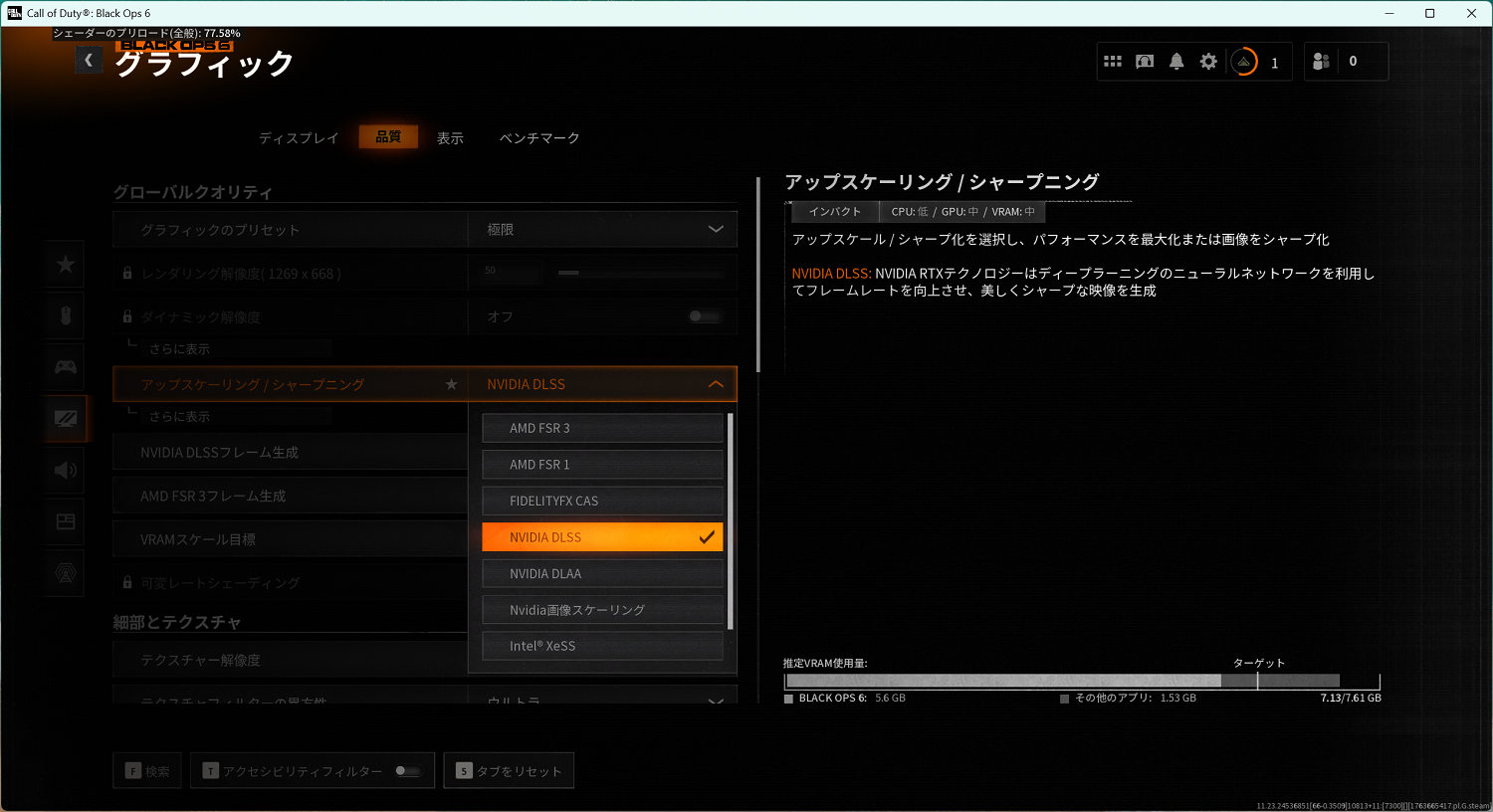This screenshot has width=1493, height=812.
Task: Open the friends social icon
Action: coord(1321,62)
